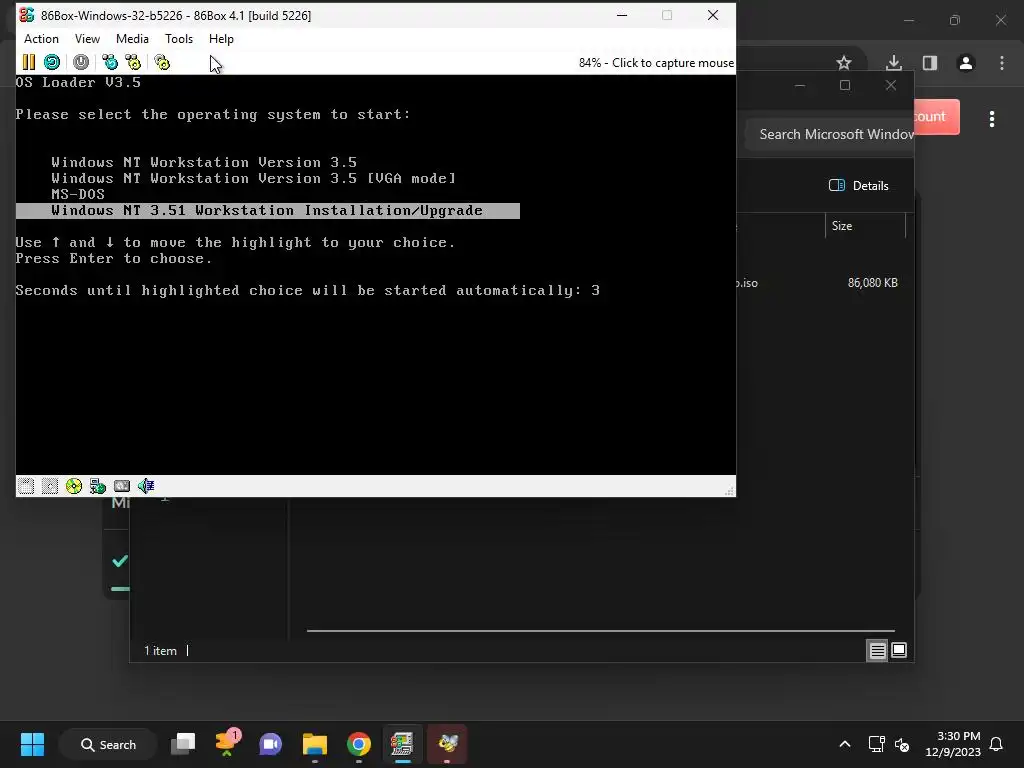Screen dimensions: 1024x768
Task: Click the Size column header in Explorer
Action: [x=865, y=226]
